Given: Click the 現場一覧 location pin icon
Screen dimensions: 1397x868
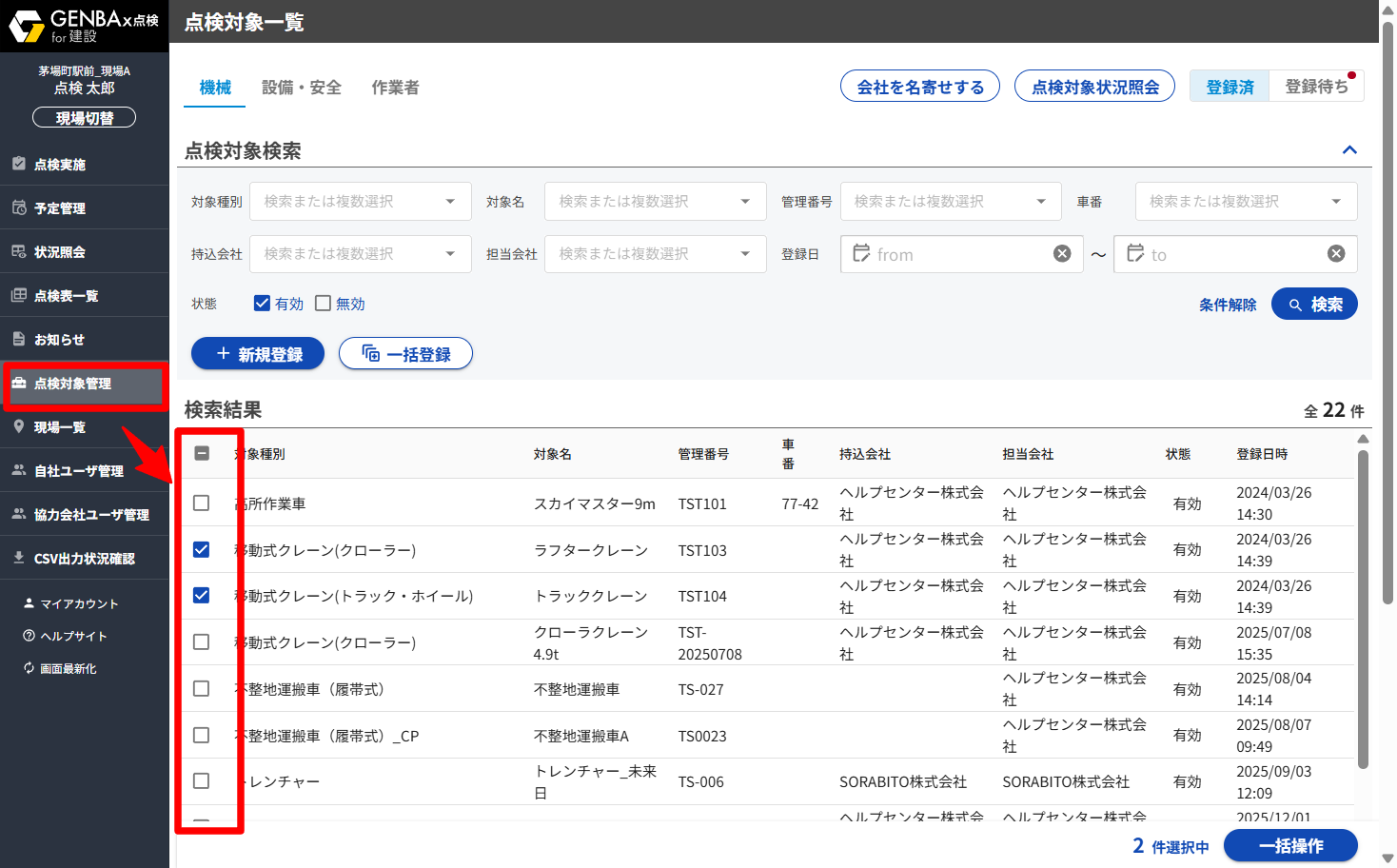Looking at the screenshot, I should pyautogui.click(x=19, y=426).
